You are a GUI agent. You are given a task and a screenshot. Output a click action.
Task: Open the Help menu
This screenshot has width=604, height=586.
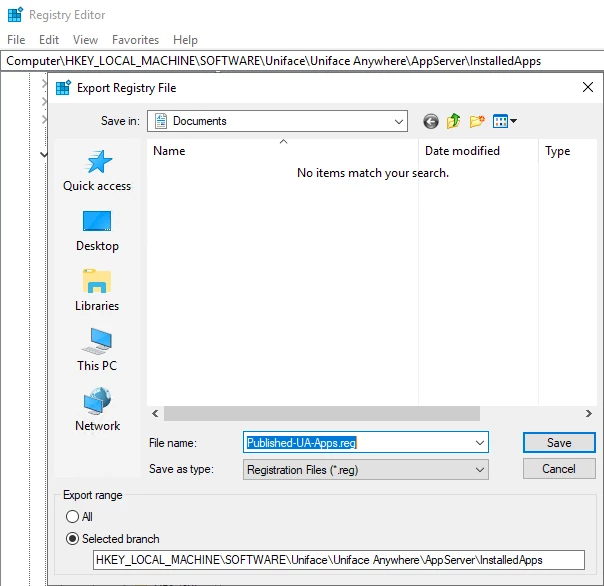click(185, 40)
